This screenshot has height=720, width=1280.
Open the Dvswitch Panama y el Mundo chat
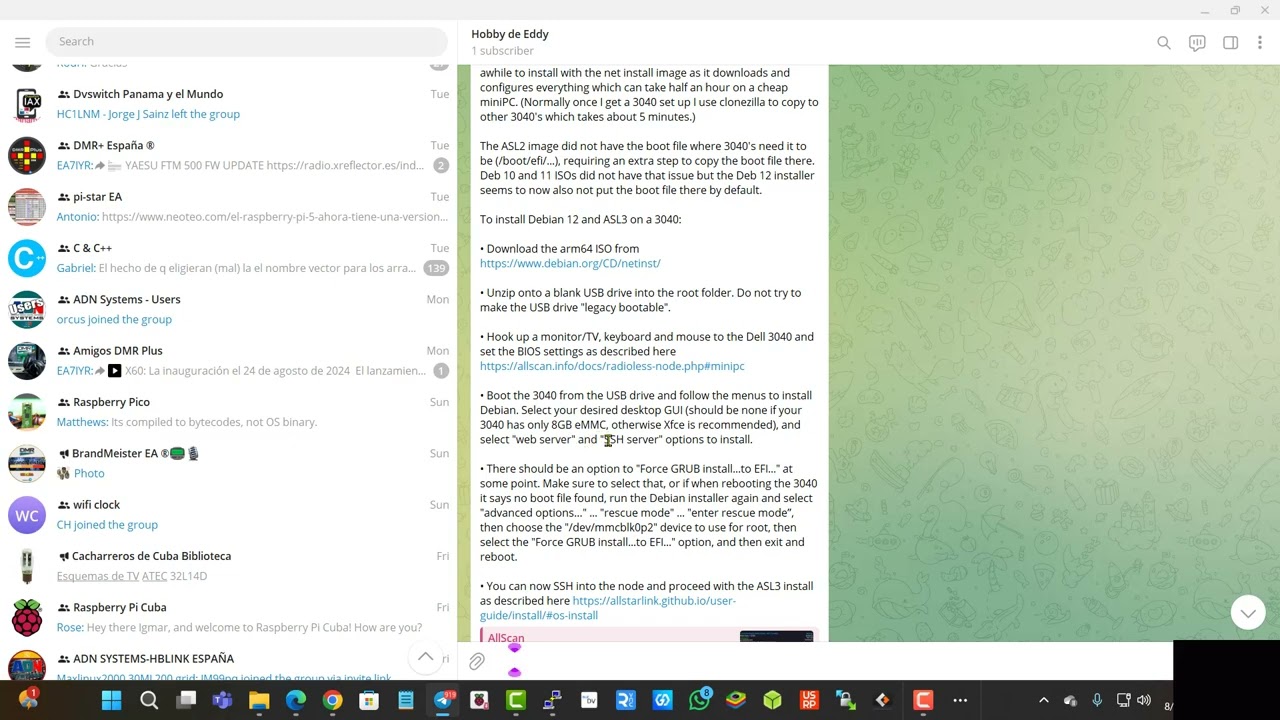click(229, 104)
